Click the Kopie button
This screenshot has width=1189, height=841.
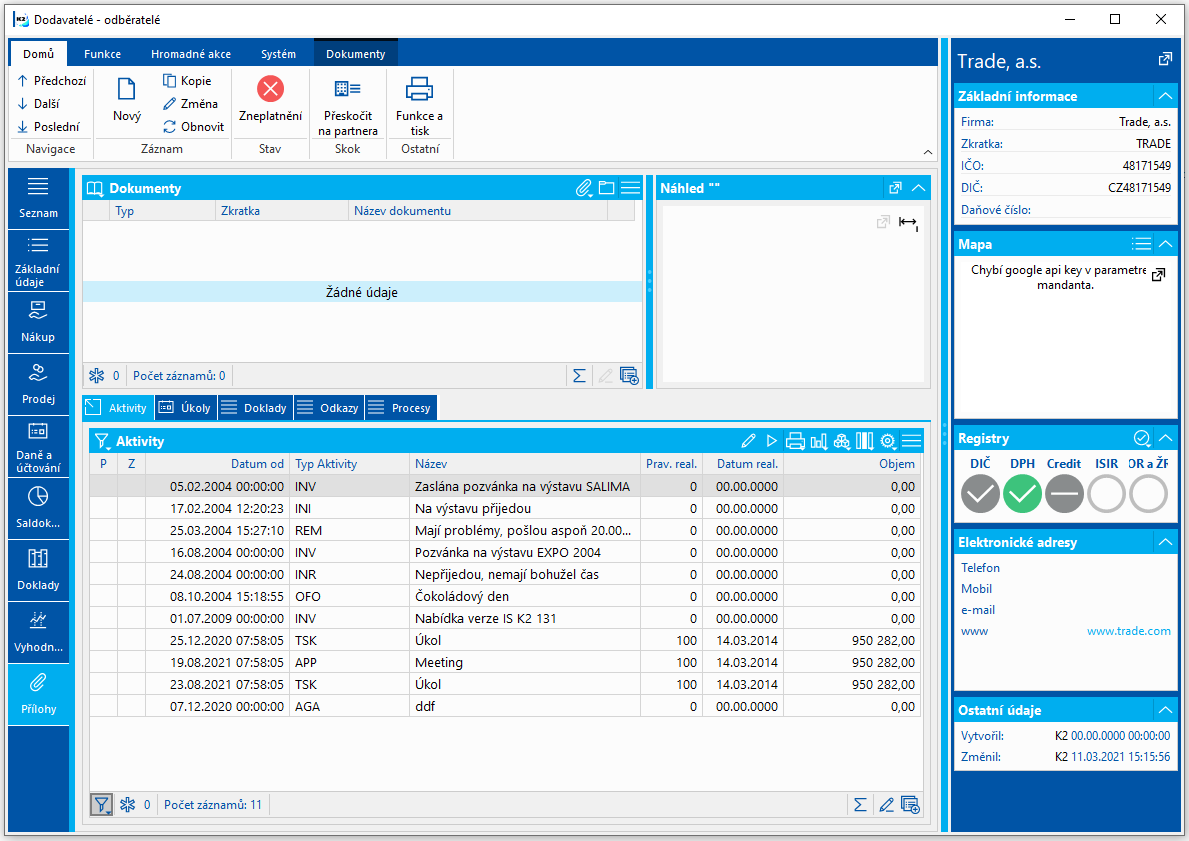point(187,81)
